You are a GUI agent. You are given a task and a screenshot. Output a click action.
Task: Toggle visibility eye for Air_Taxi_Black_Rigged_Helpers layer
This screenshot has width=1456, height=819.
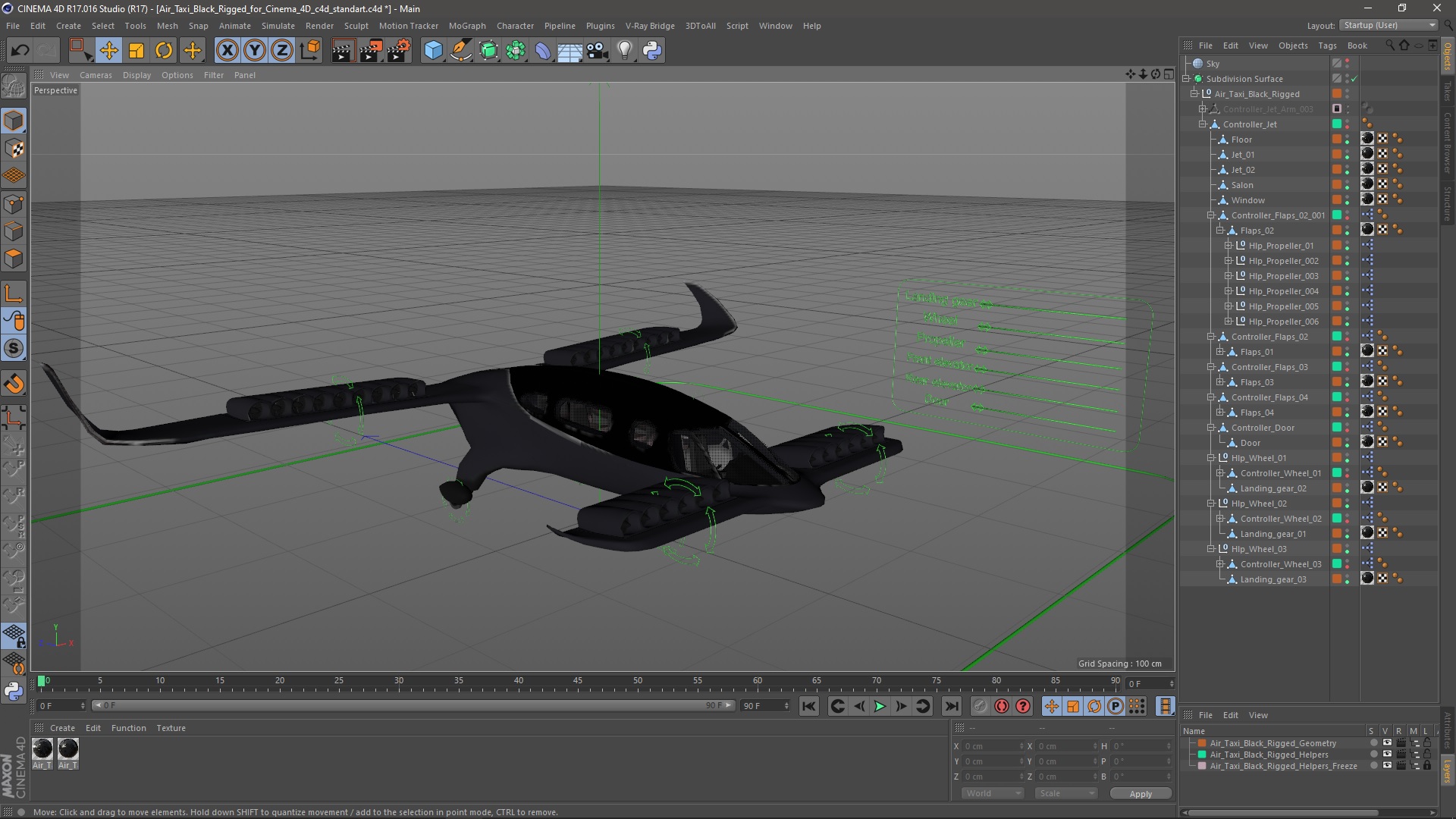point(1387,755)
